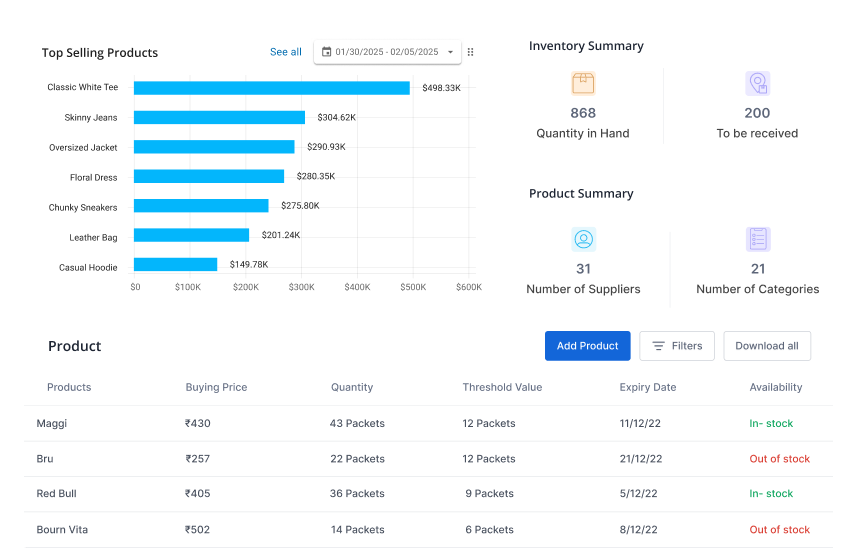Screen dimensions: 862x548
Task: Click the filter lines icon
Action: [658, 346]
